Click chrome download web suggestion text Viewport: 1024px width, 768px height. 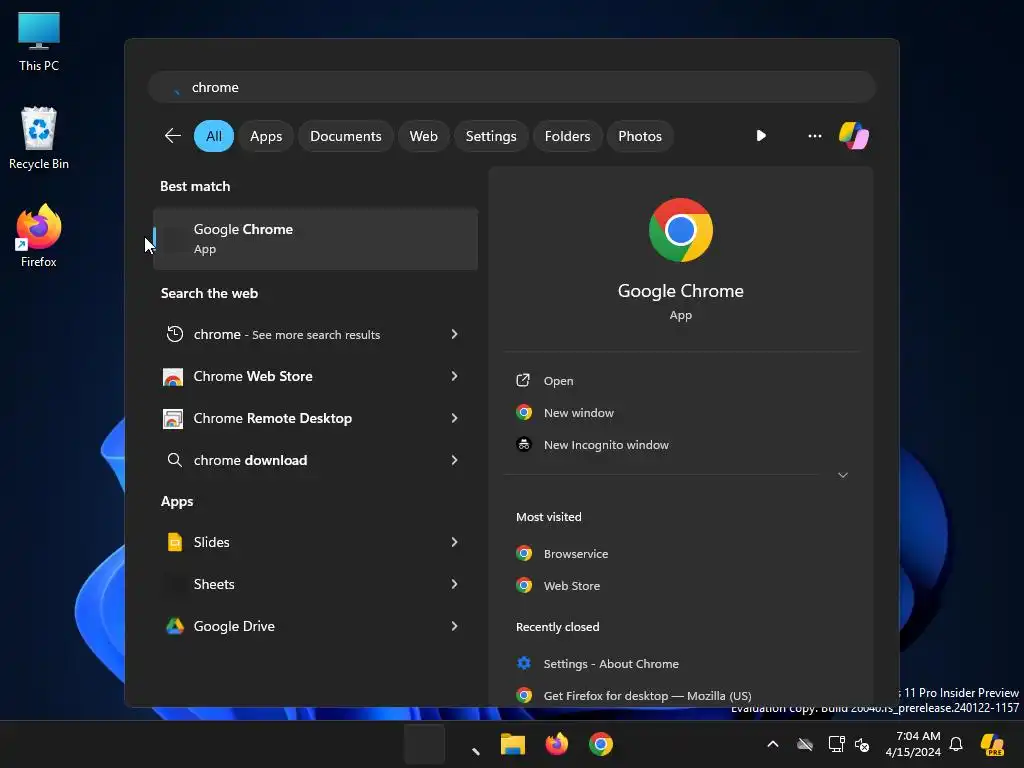coord(250,460)
